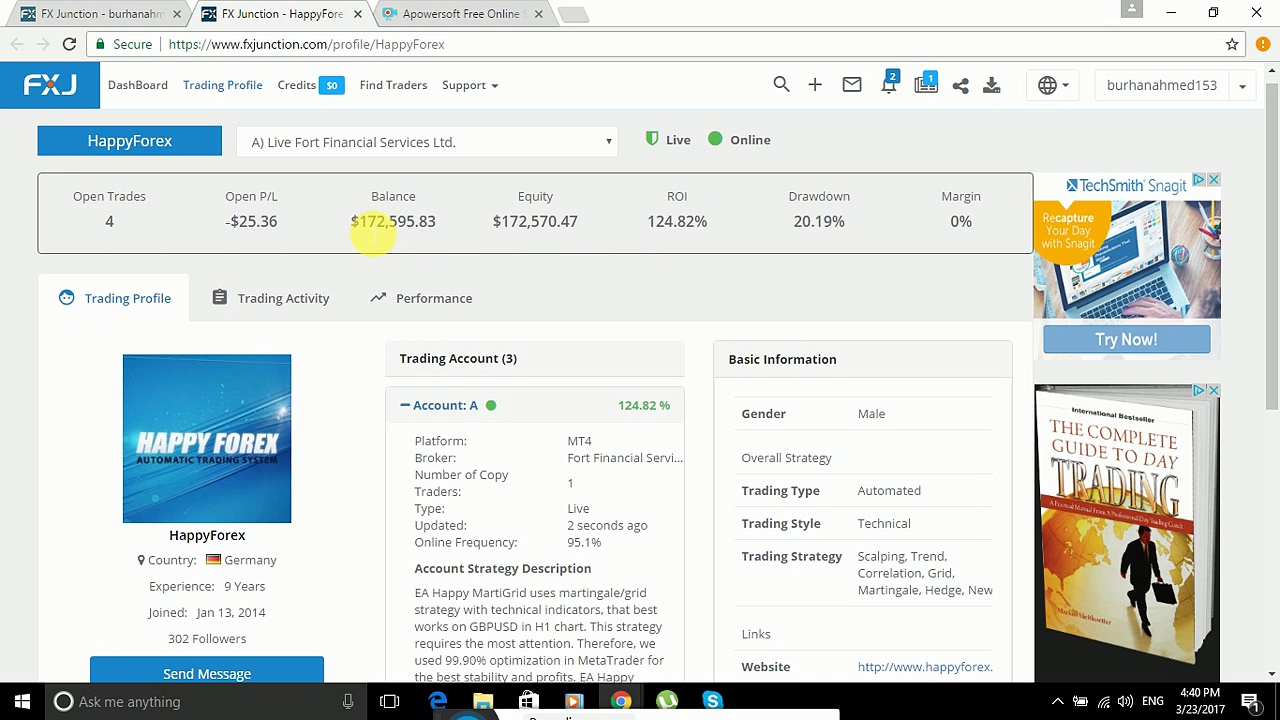1280x720 pixels.
Task: Open the mail messages icon
Action: tap(852, 85)
